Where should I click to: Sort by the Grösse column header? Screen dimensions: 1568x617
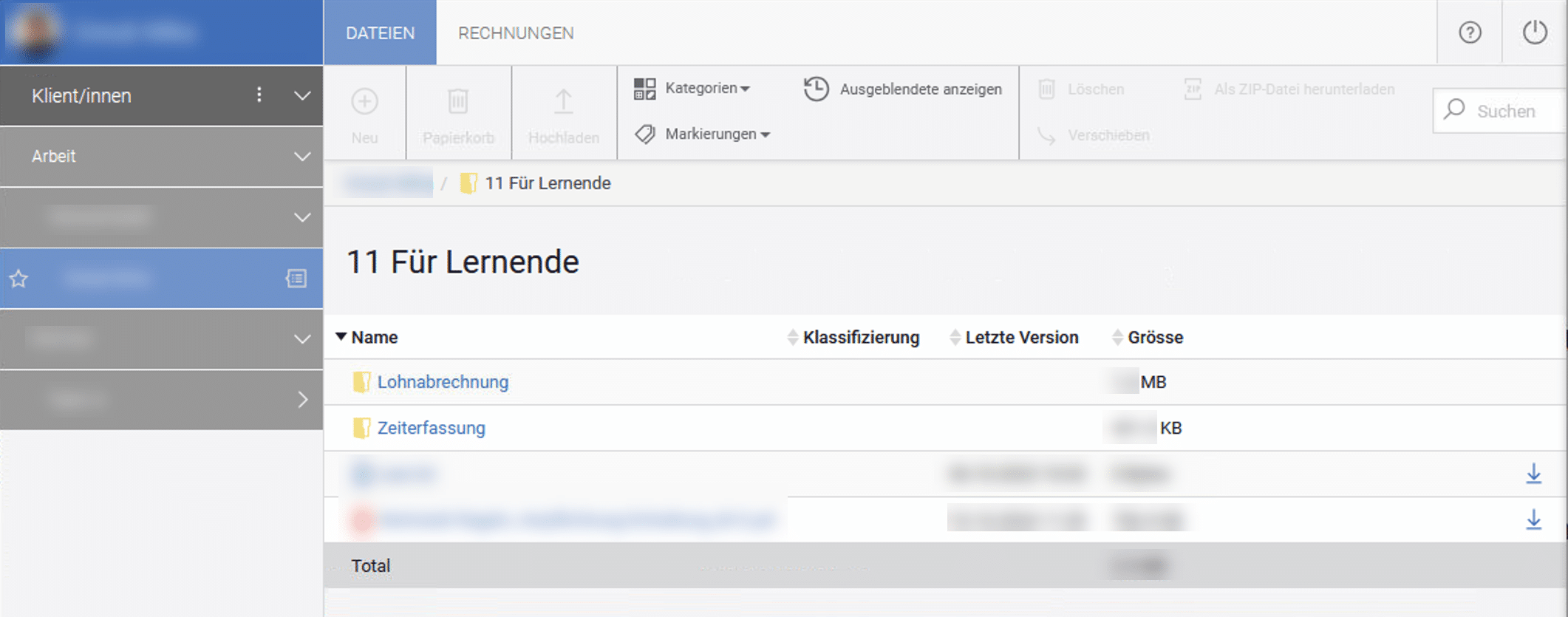click(1154, 338)
